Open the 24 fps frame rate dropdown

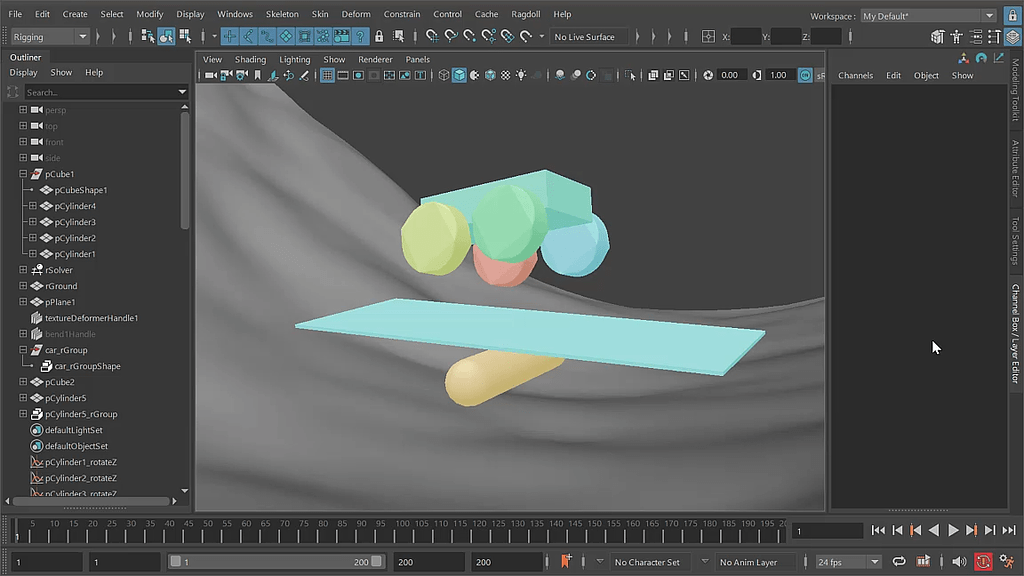[x=848, y=562]
